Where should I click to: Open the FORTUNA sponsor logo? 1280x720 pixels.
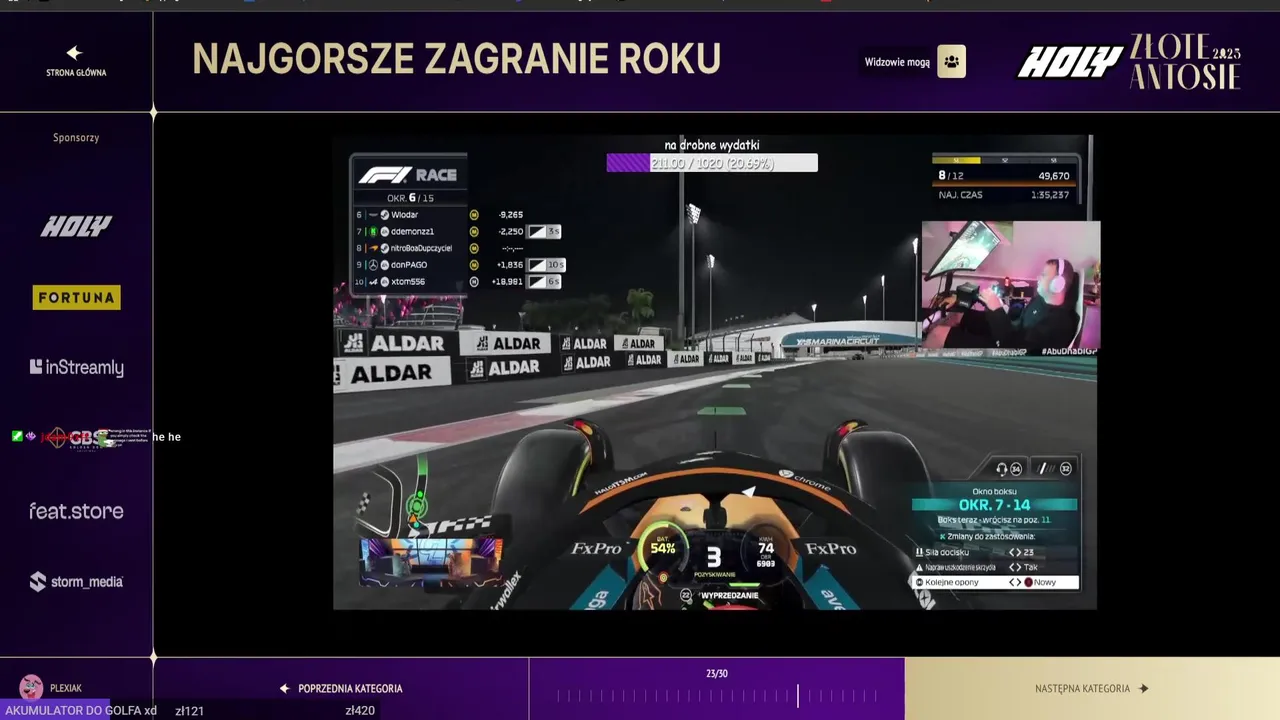pyautogui.click(x=76, y=297)
